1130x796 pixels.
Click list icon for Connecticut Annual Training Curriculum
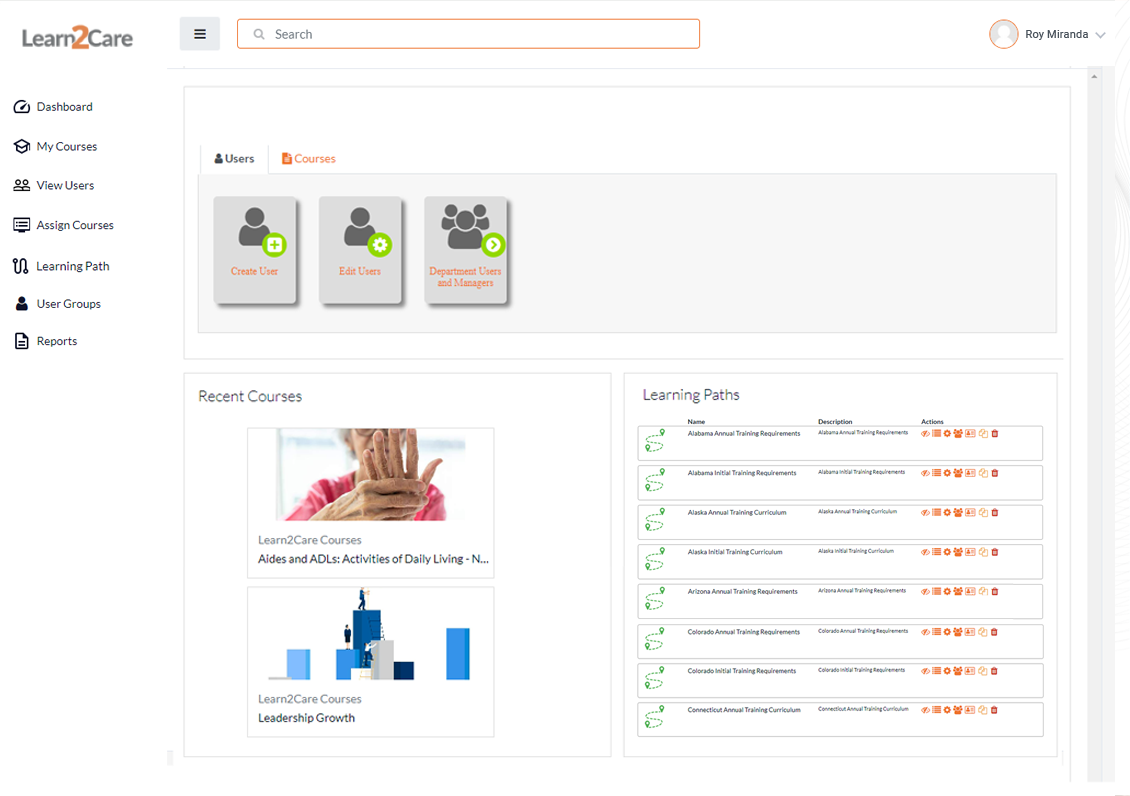[936, 710]
